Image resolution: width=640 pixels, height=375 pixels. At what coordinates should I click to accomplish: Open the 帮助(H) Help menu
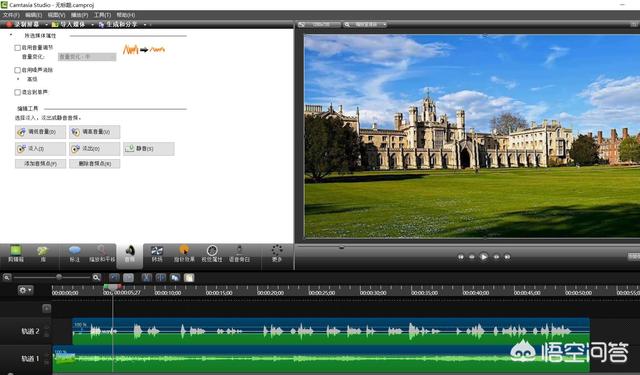click(x=126, y=15)
